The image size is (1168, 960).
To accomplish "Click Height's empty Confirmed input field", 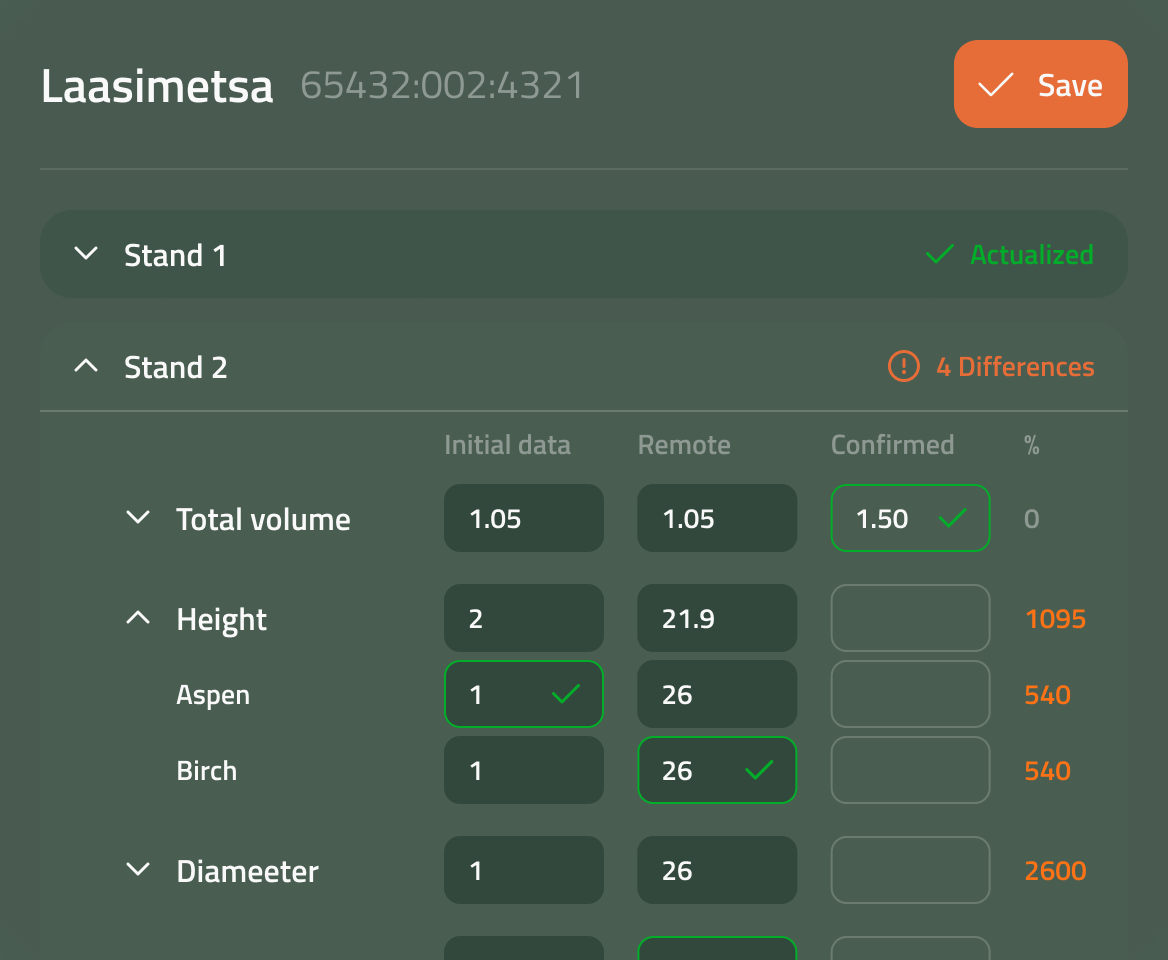I will coord(910,618).
